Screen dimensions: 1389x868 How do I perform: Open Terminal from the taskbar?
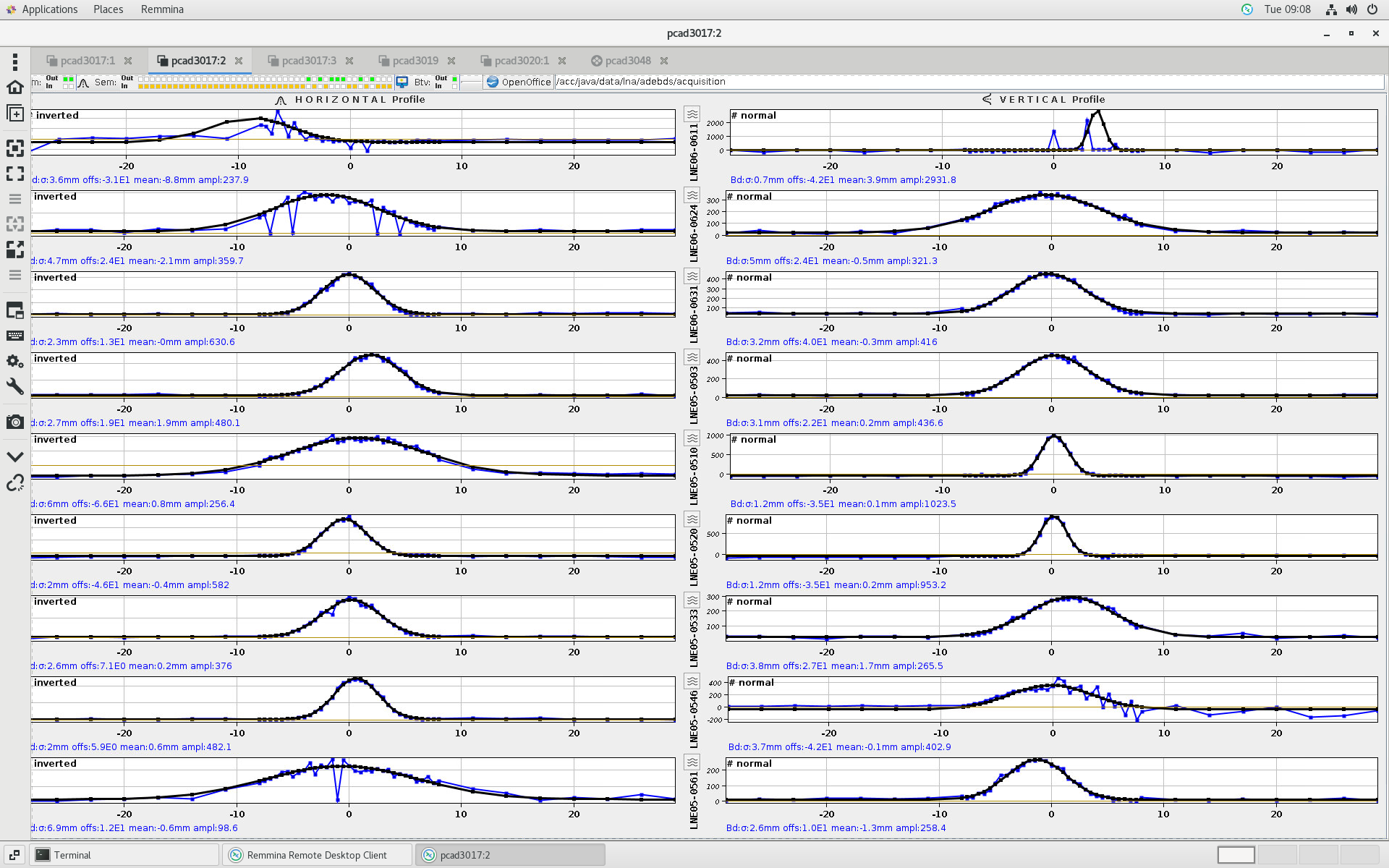tap(72, 855)
